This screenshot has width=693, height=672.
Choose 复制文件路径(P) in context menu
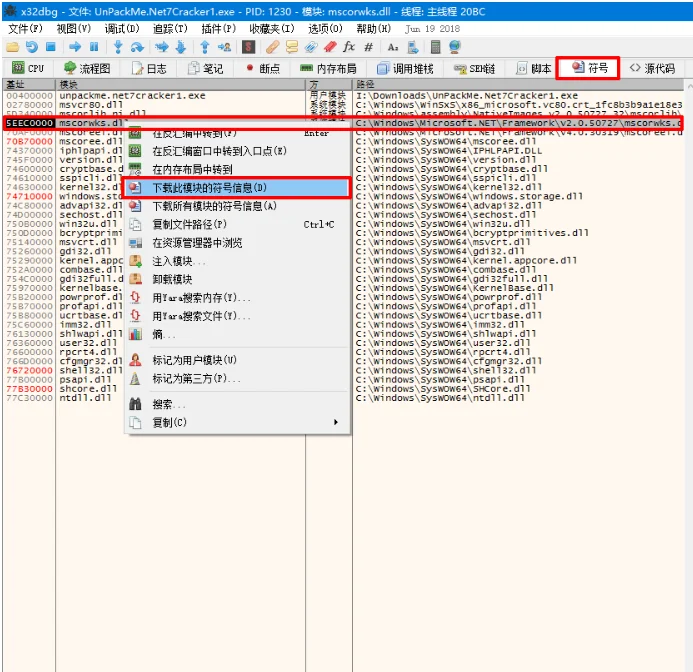[x=238, y=225]
